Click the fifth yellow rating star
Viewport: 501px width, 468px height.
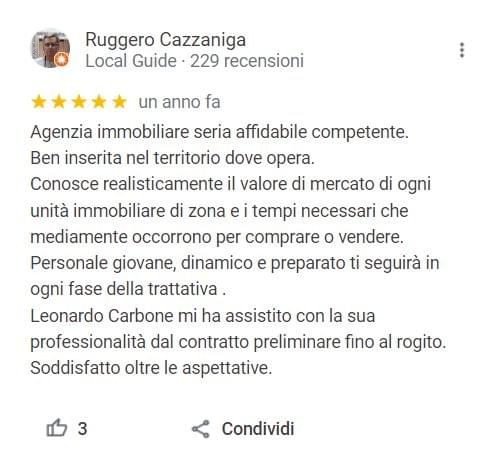coord(119,102)
